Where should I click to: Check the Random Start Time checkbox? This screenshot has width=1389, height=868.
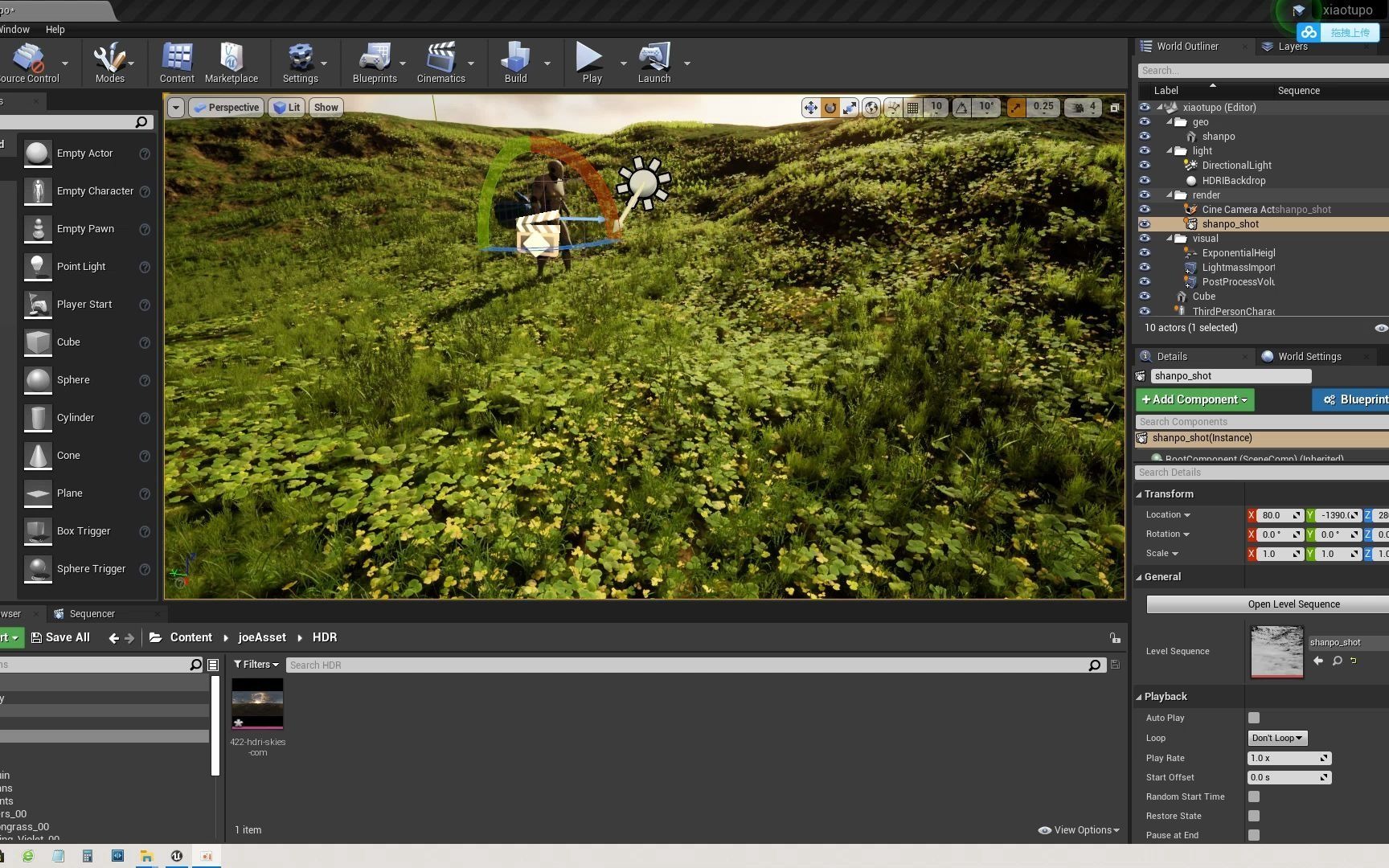tap(1253, 796)
